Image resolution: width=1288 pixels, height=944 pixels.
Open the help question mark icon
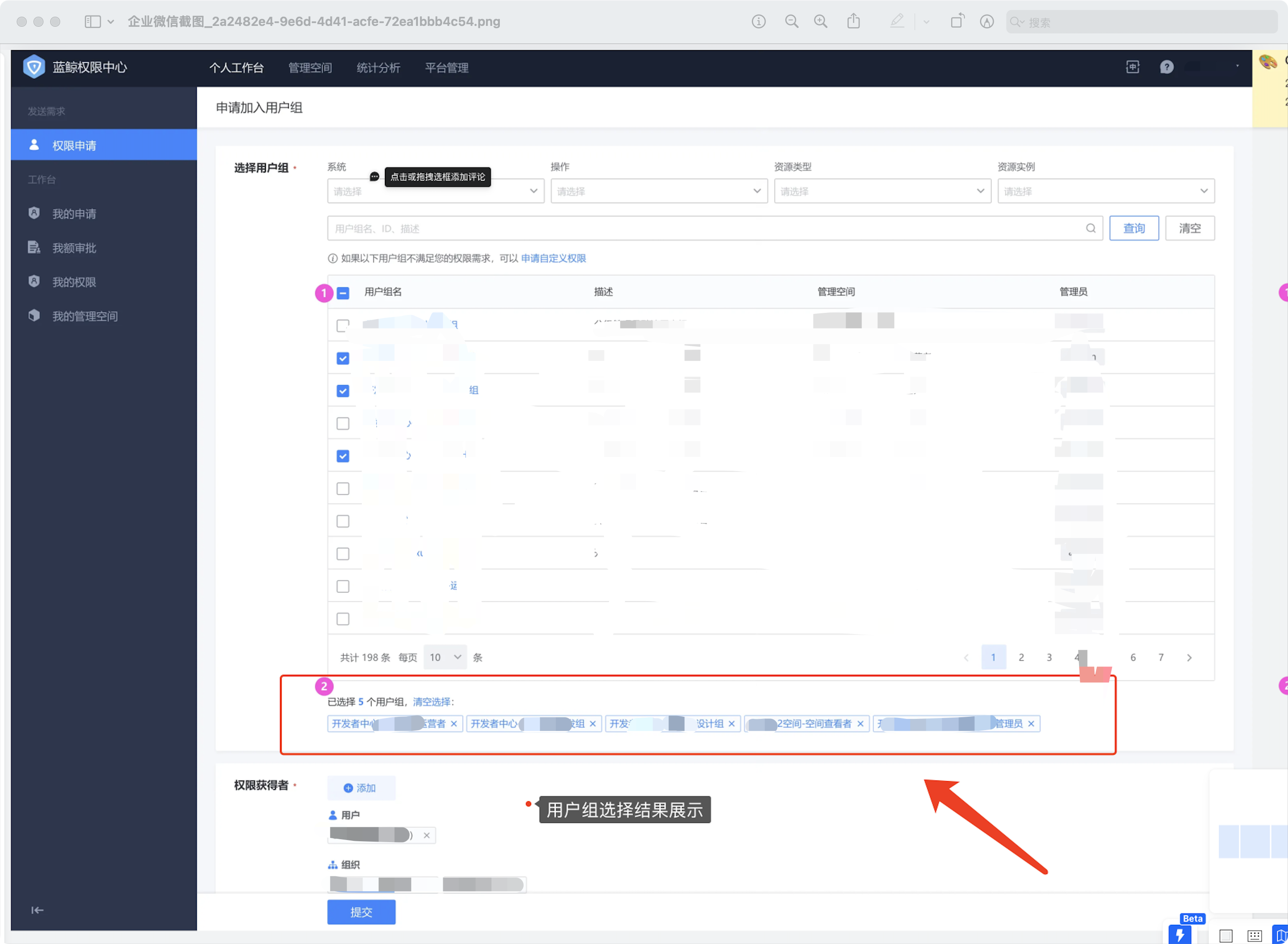click(x=1166, y=67)
